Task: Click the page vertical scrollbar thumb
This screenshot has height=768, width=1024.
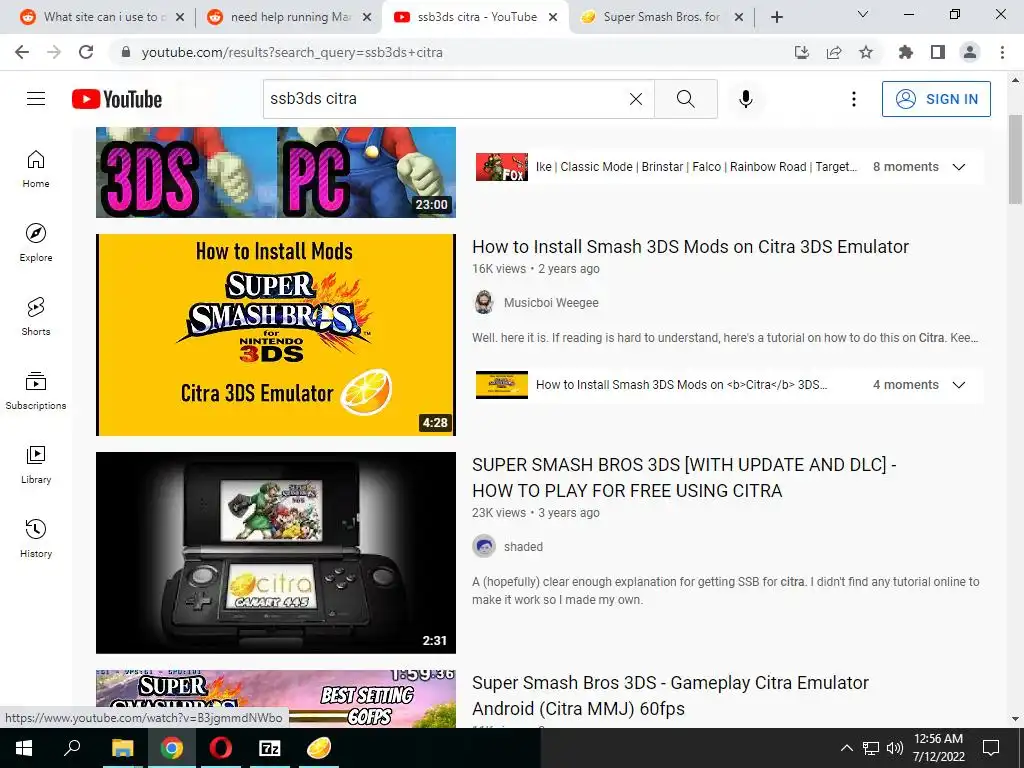Action: [1015, 159]
